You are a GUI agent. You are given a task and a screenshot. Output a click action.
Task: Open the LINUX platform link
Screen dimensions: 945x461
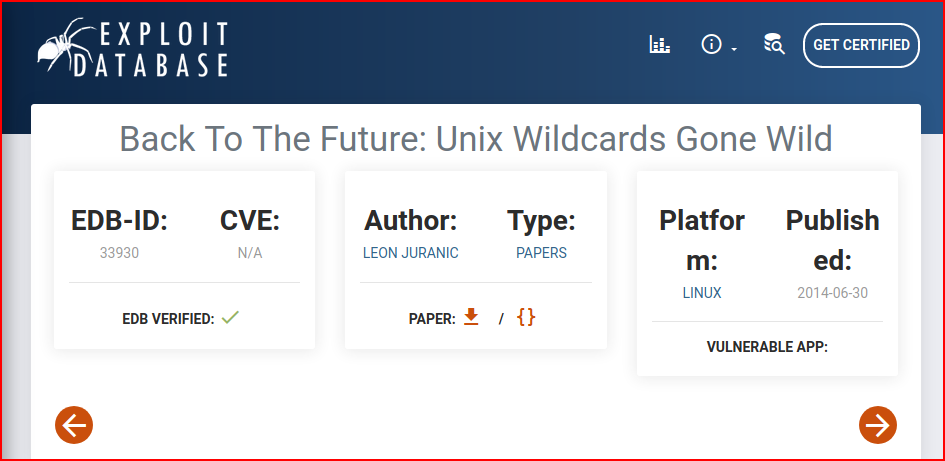click(702, 293)
